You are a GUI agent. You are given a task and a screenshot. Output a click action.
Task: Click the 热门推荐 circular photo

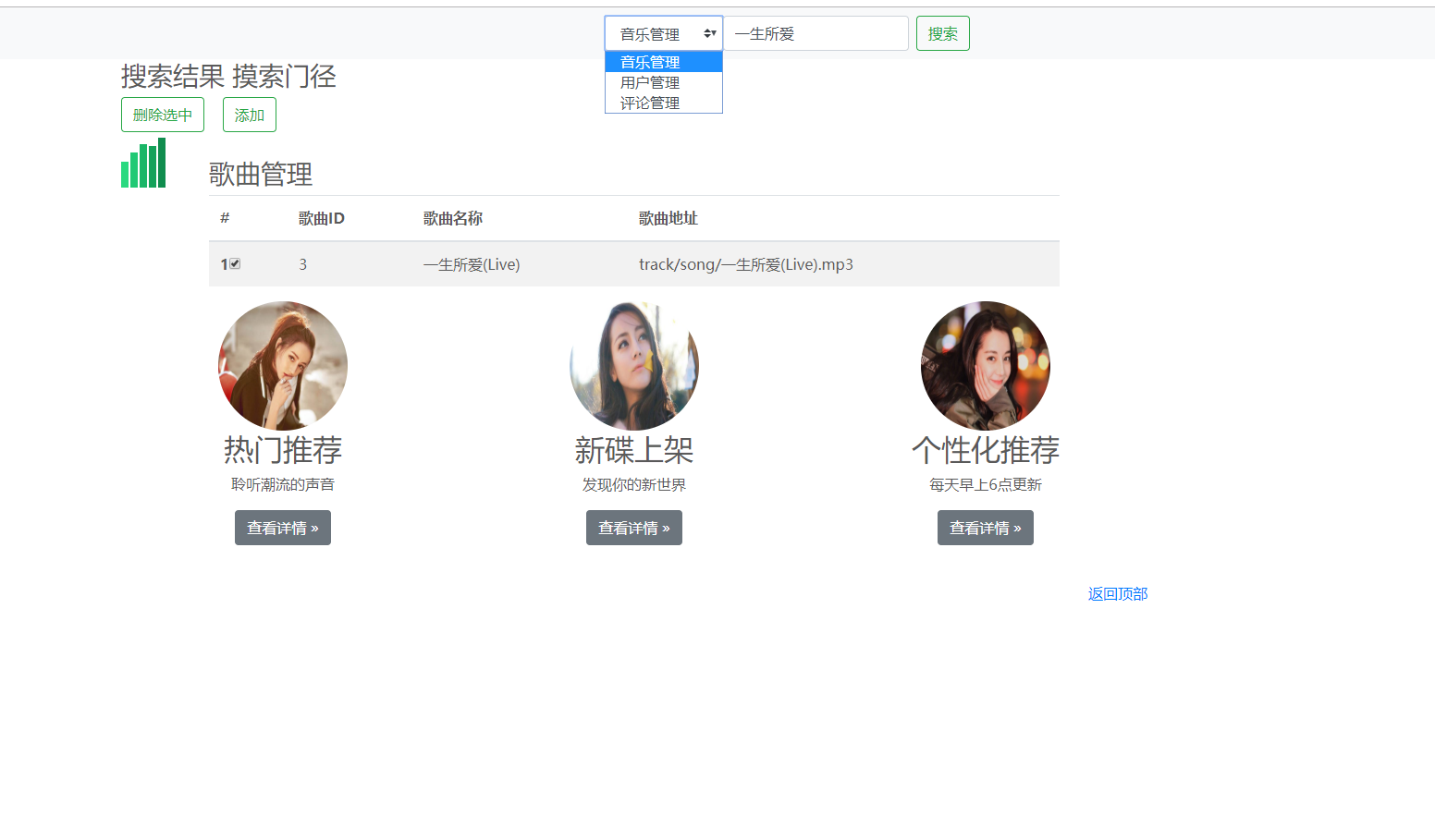point(282,365)
